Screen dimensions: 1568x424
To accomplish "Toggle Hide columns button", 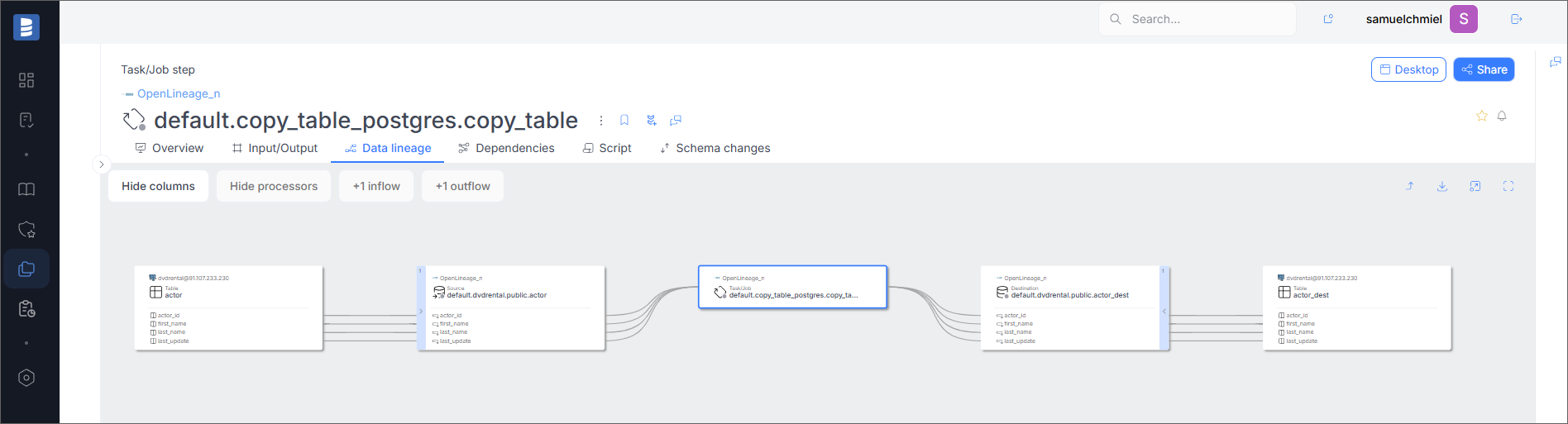I will [x=158, y=186].
